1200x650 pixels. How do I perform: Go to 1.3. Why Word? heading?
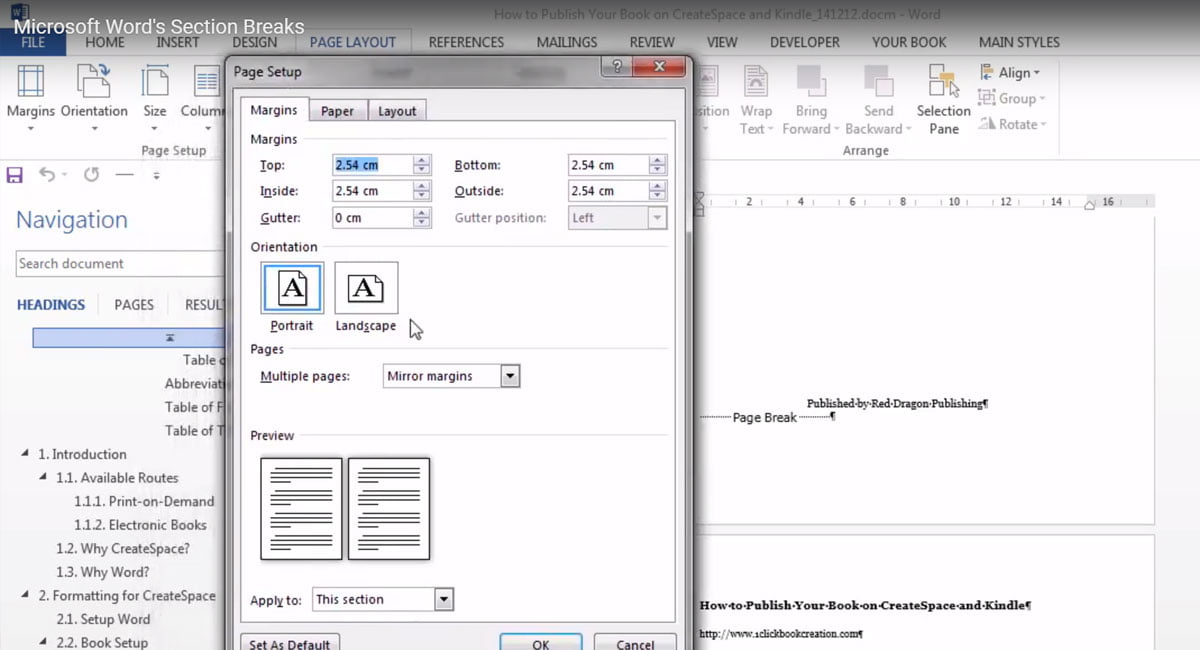102,572
